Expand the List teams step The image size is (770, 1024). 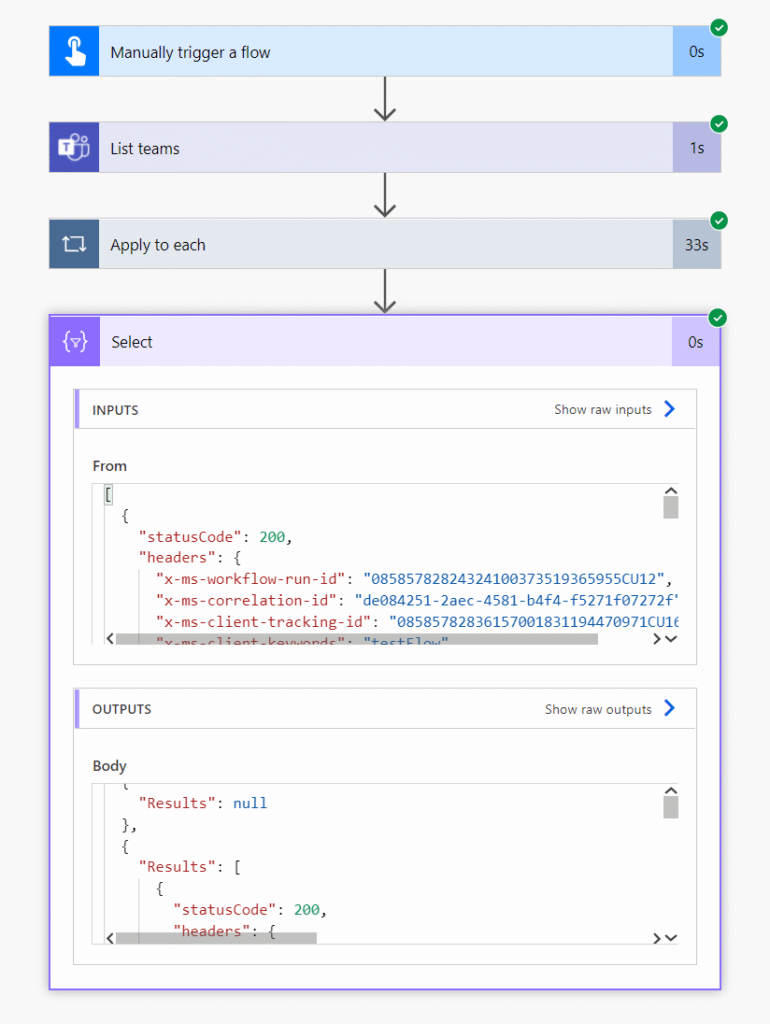point(385,148)
